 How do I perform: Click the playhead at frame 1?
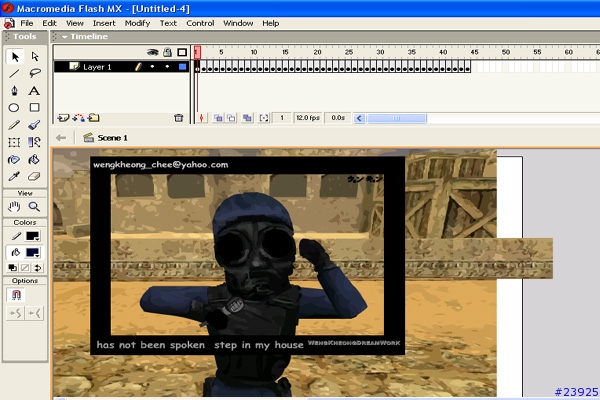[x=197, y=52]
